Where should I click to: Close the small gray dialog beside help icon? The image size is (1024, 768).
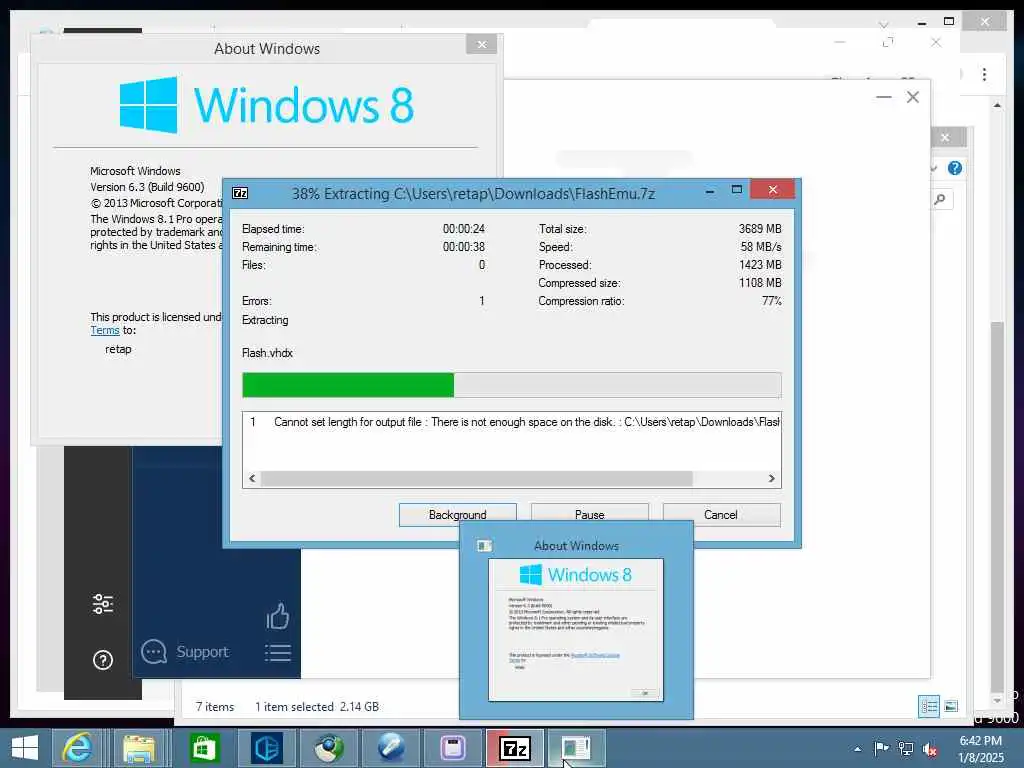coord(945,137)
